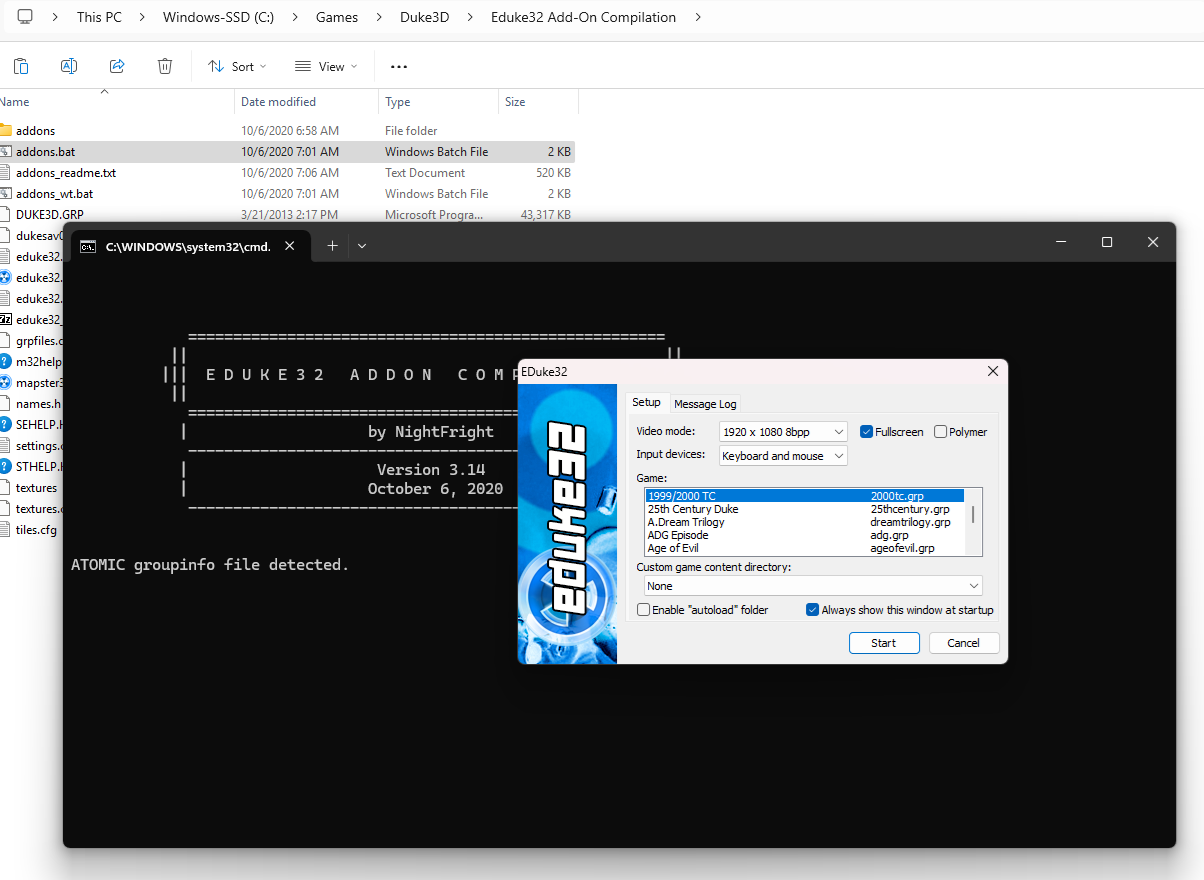Select the settings.c file icon
1204x880 pixels.
pyautogui.click(x=6, y=446)
